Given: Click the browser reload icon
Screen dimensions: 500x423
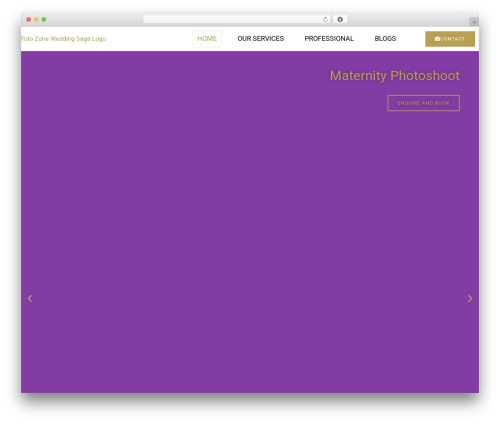Looking at the screenshot, I should tap(325, 20).
